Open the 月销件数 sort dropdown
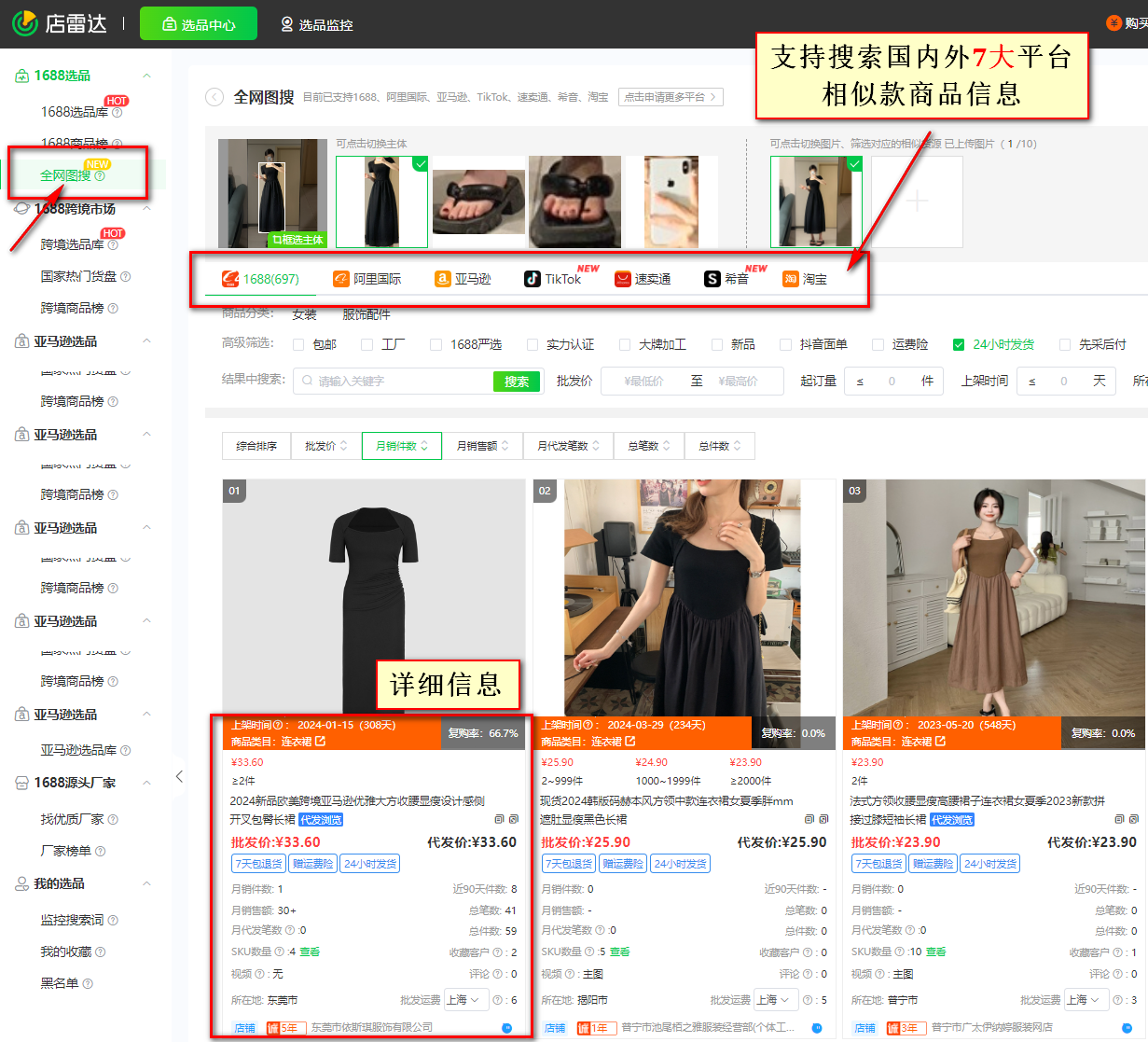This screenshot has width=1148, height=1042. [x=401, y=445]
